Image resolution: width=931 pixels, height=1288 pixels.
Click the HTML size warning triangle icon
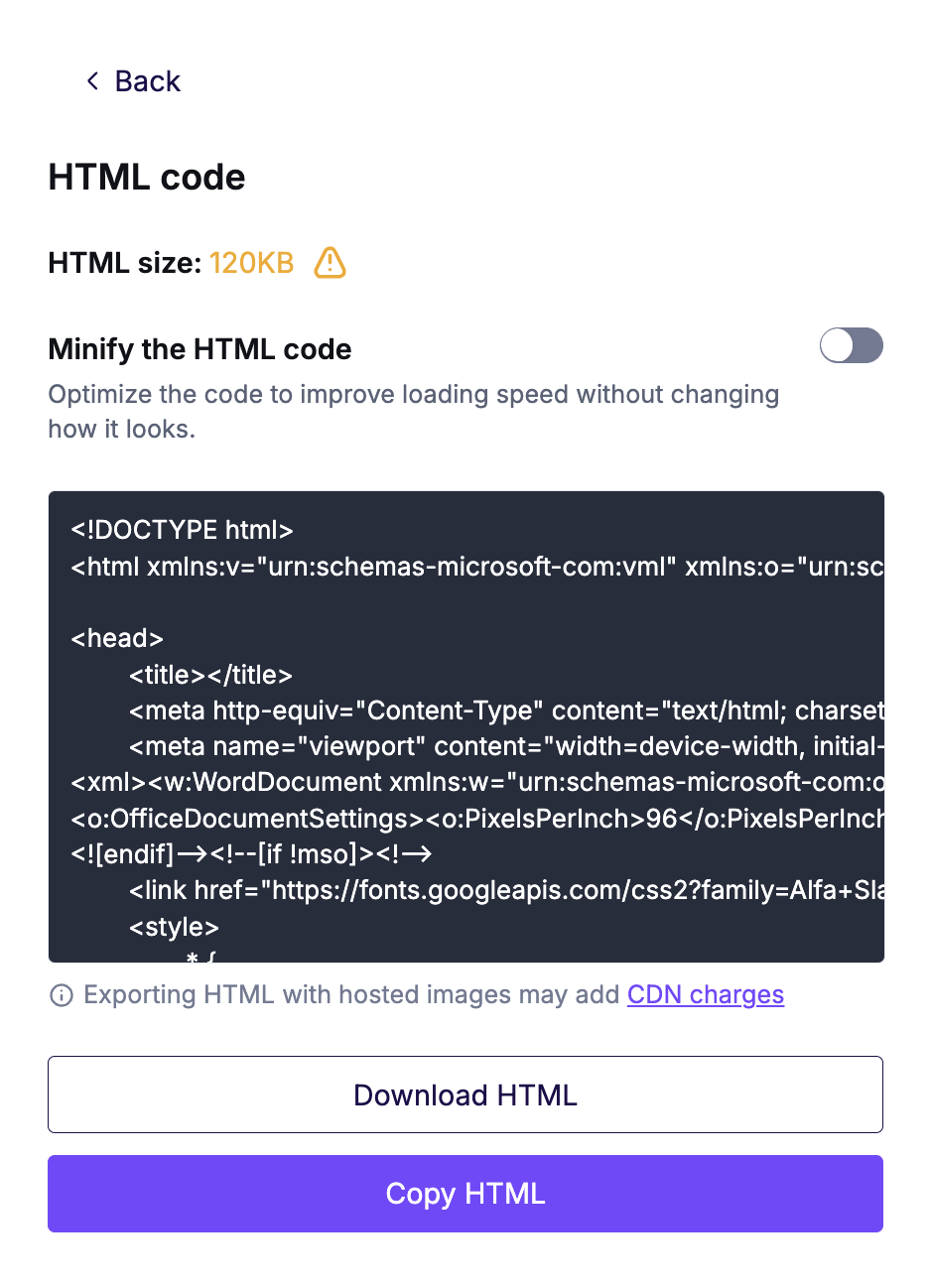330,263
